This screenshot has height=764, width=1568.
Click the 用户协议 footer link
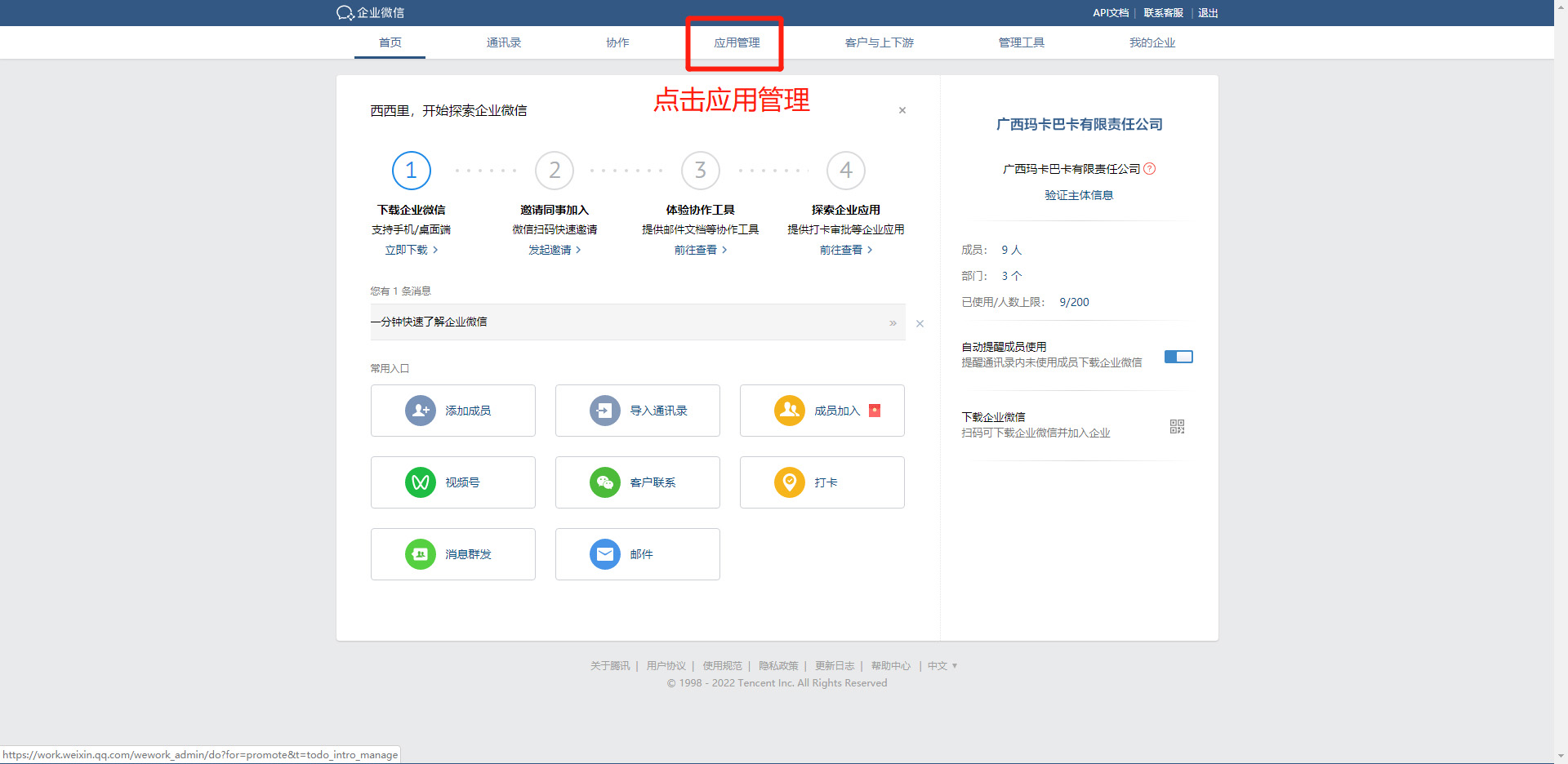[666, 666]
